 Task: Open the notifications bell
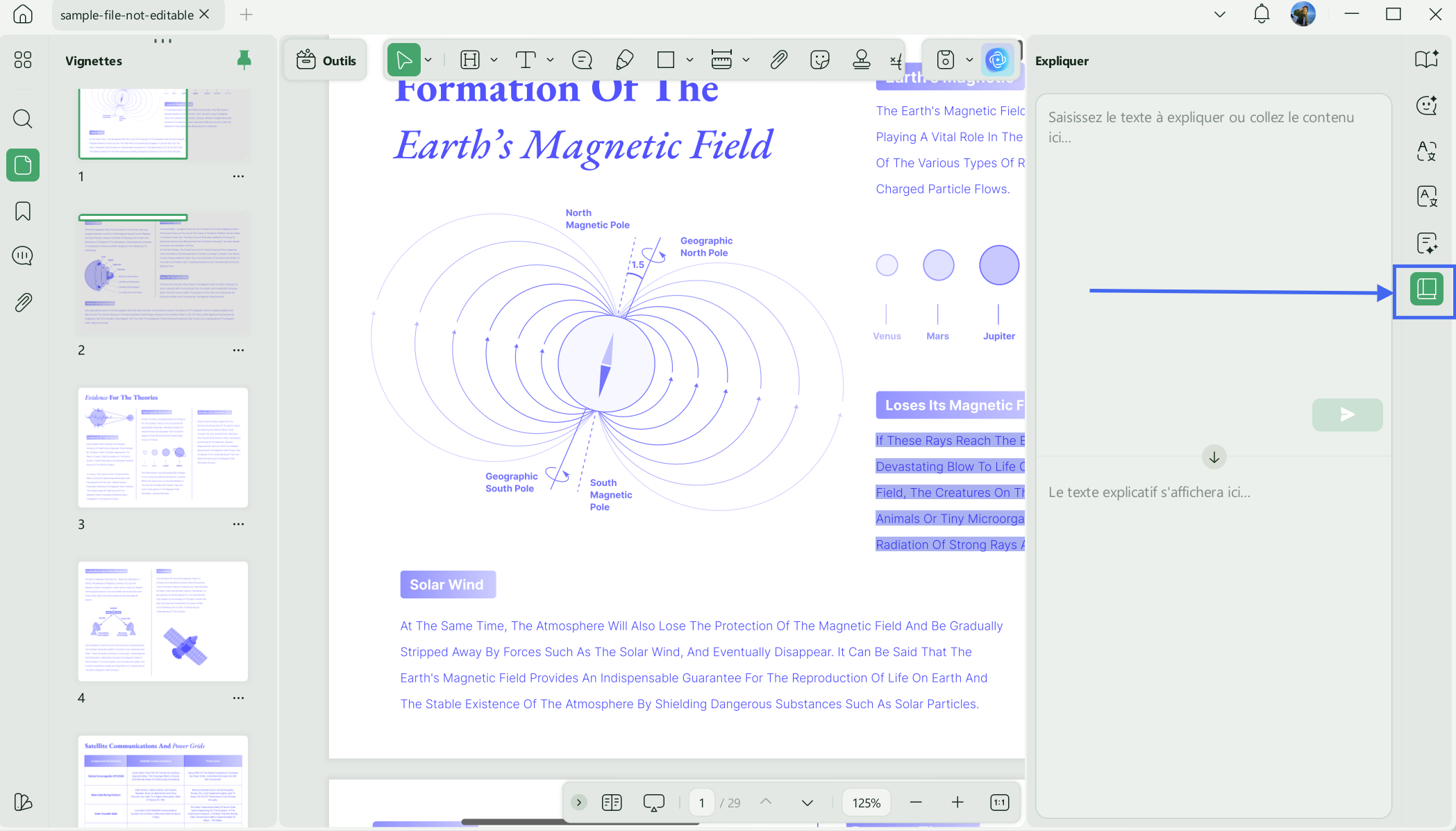(1262, 15)
